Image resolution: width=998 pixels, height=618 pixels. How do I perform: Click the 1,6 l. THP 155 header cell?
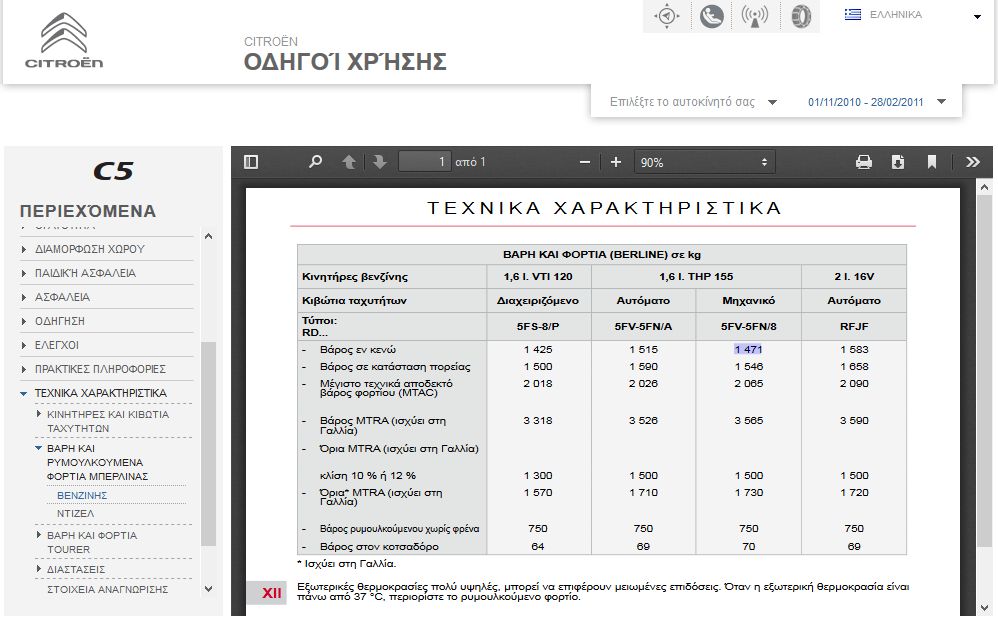tap(696, 277)
